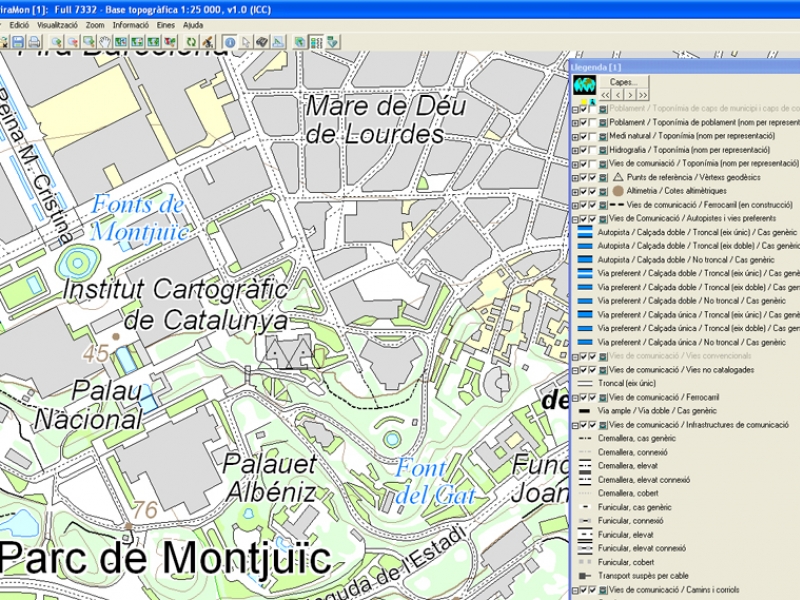Activate the blue Information query tool
The height and width of the screenshot is (600, 800).
(x=229, y=42)
